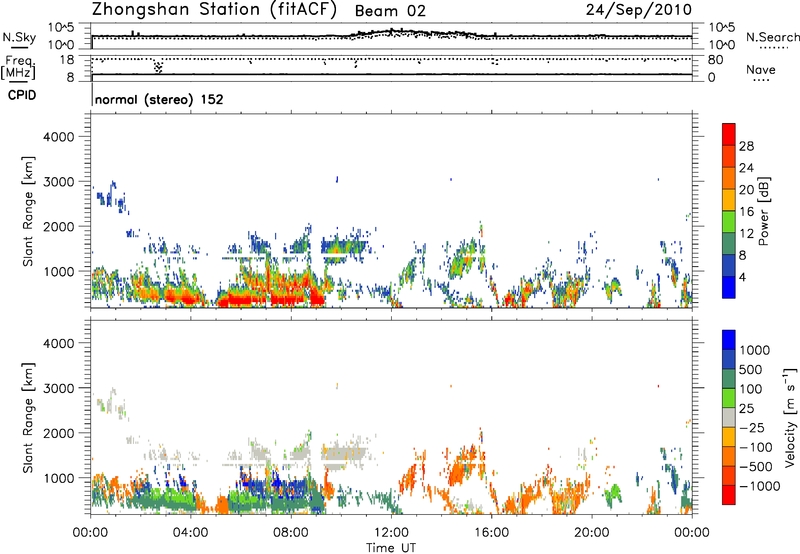The width and height of the screenshot is (800, 554).
Task: Click the '08:00' time axis tick label
Action: coord(291,533)
